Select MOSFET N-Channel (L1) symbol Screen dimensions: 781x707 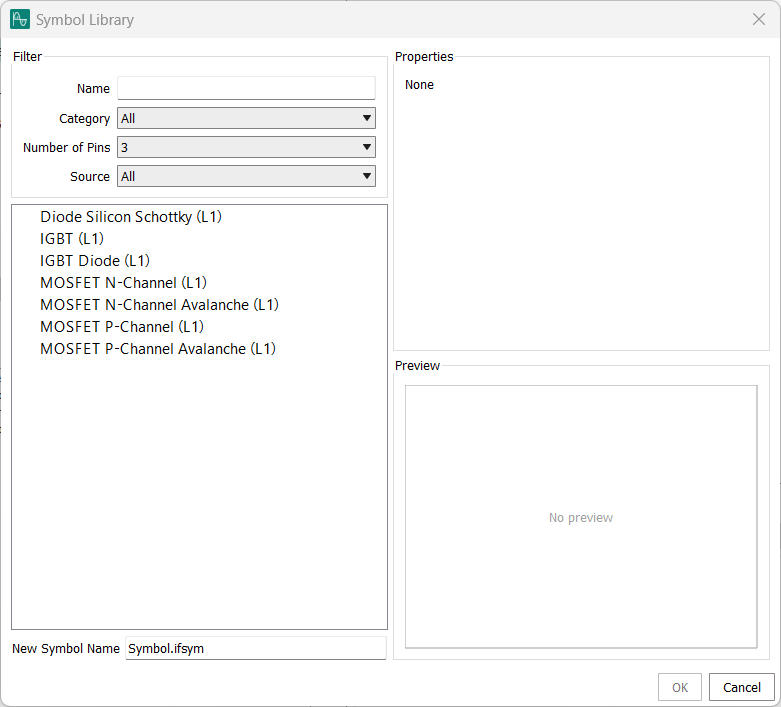(x=123, y=282)
